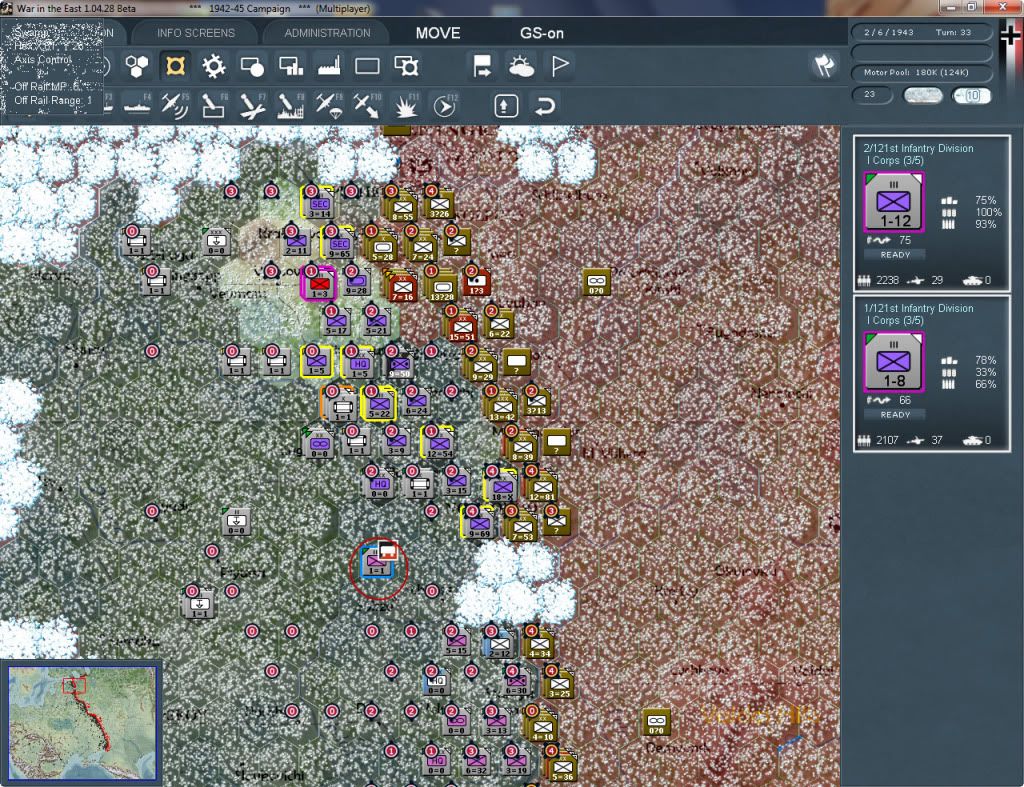Select the 18=X yellow-outlined German unit
Screen dimensions: 1024x787
tap(502, 487)
